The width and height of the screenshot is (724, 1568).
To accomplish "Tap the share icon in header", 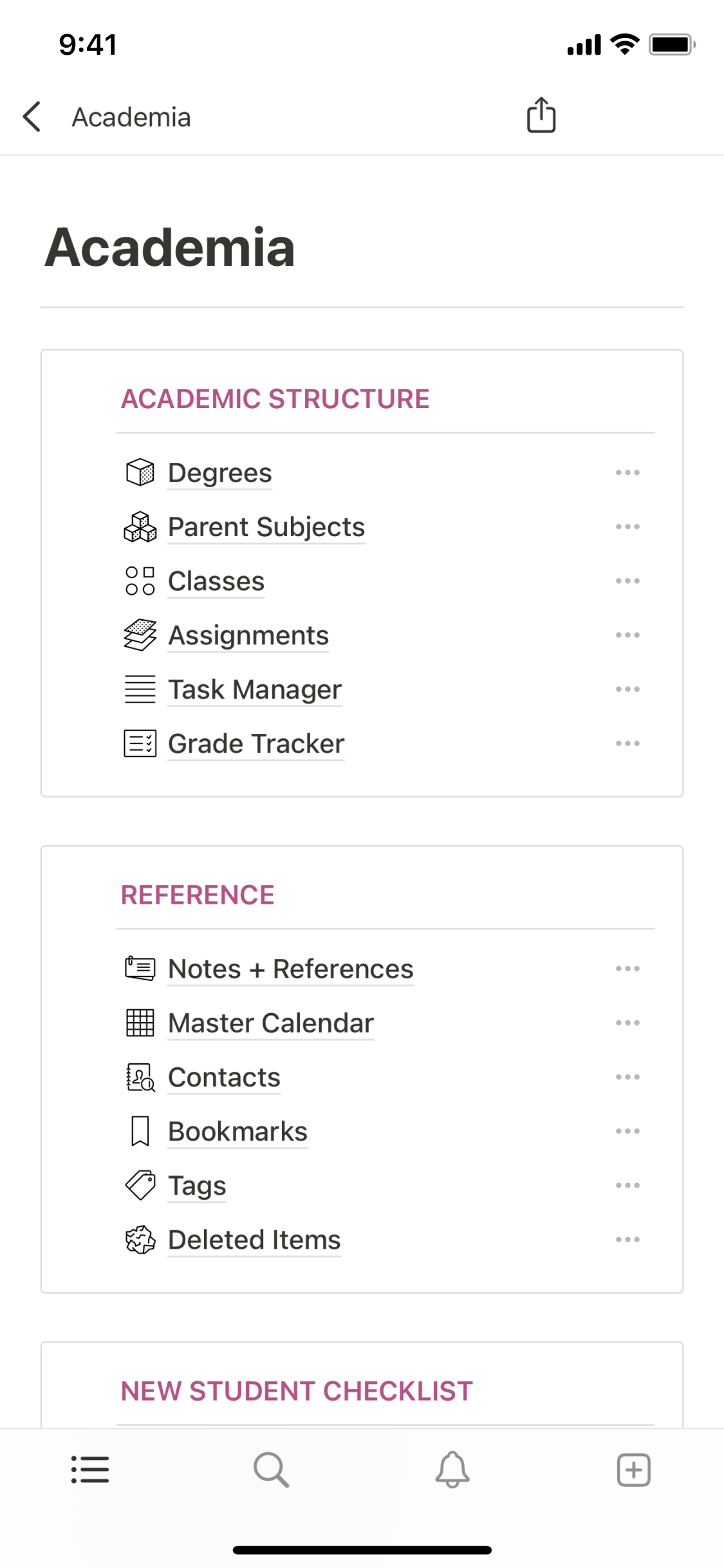I will [541, 116].
